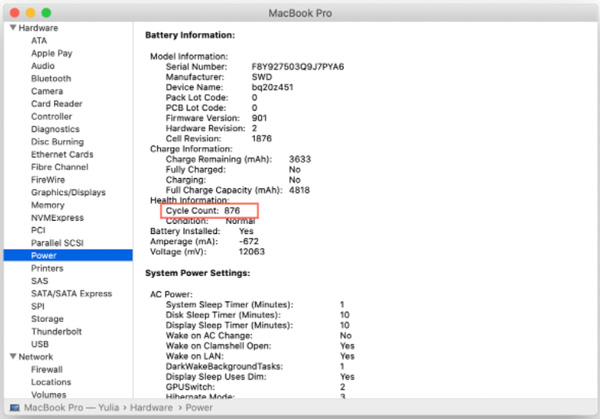The image size is (600, 419).
Task: Open Diagnostics in the sidebar
Action: [55, 129]
